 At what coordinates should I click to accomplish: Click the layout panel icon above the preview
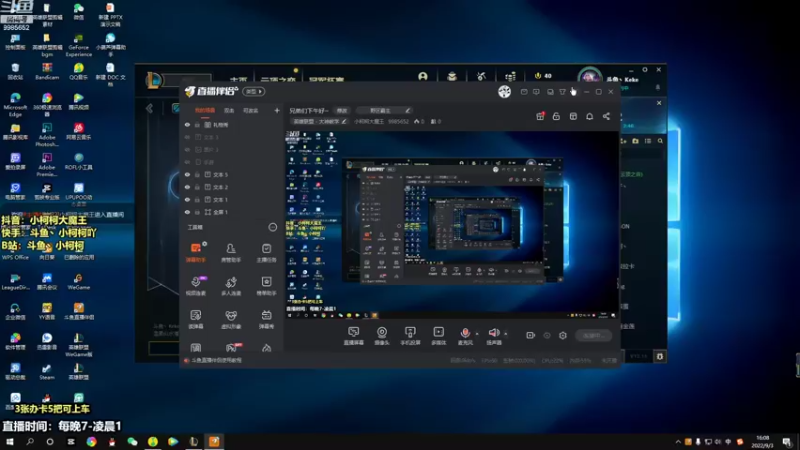573,116
